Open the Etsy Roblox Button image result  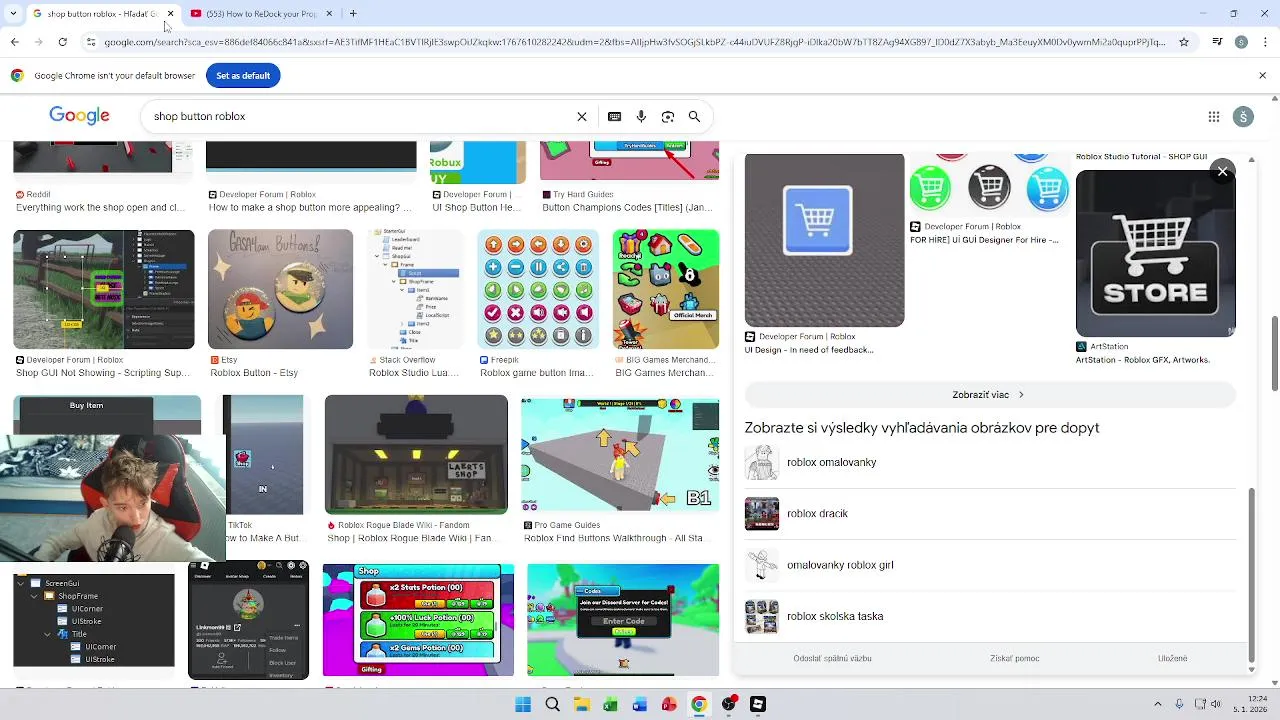pyautogui.click(x=280, y=289)
